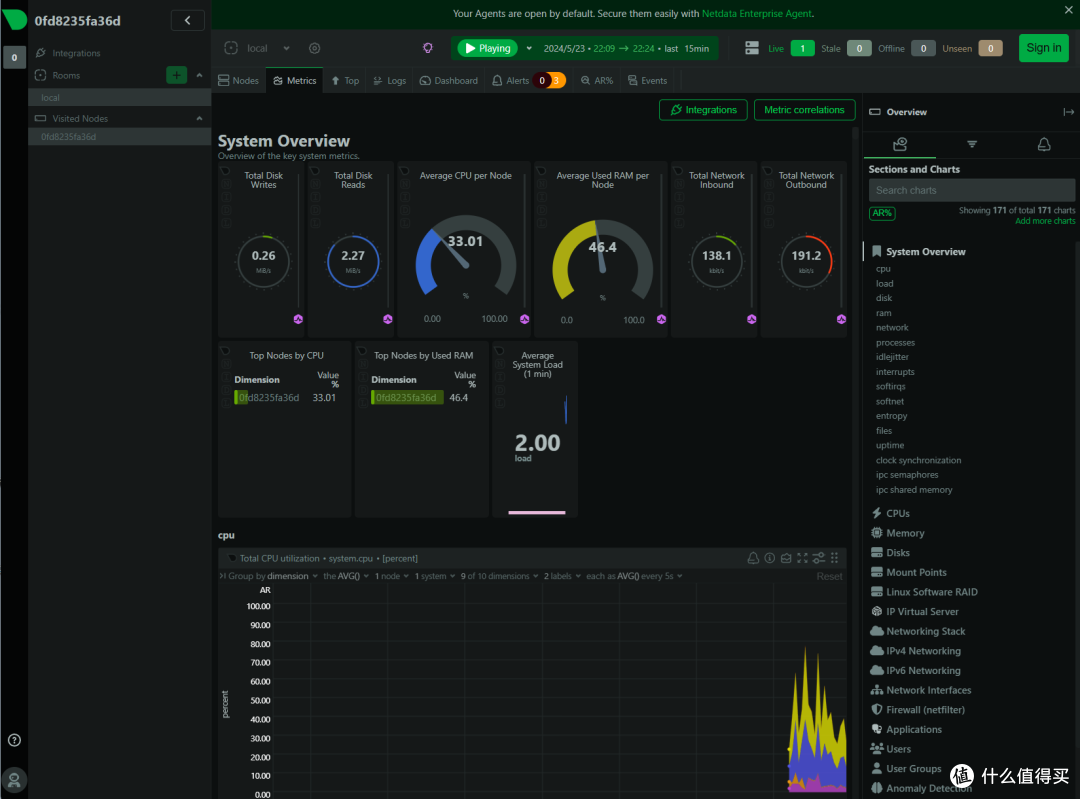Expand the '9 of 10 dimensions' dropdown
The width and height of the screenshot is (1080, 799).
click(496, 576)
